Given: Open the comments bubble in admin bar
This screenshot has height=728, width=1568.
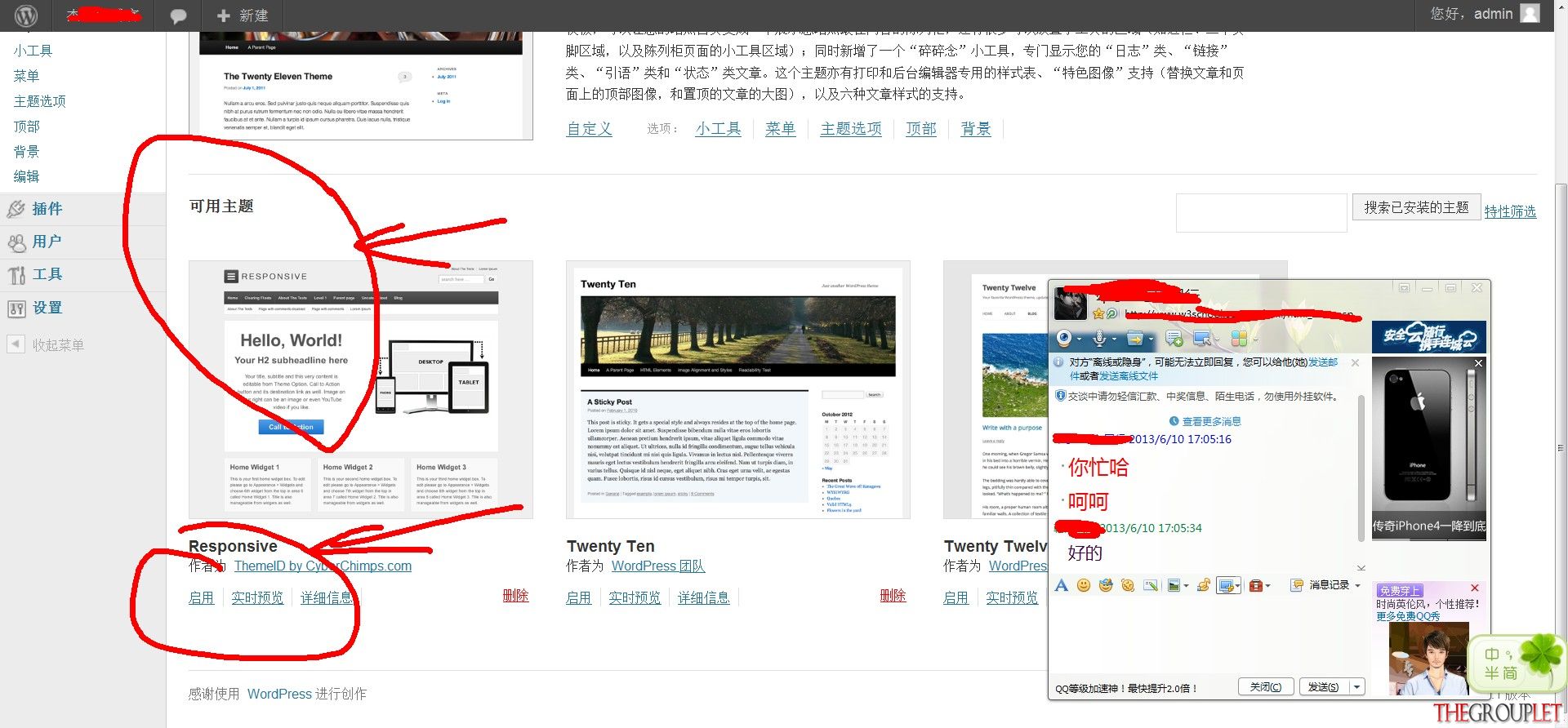Looking at the screenshot, I should (x=178, y=16).
